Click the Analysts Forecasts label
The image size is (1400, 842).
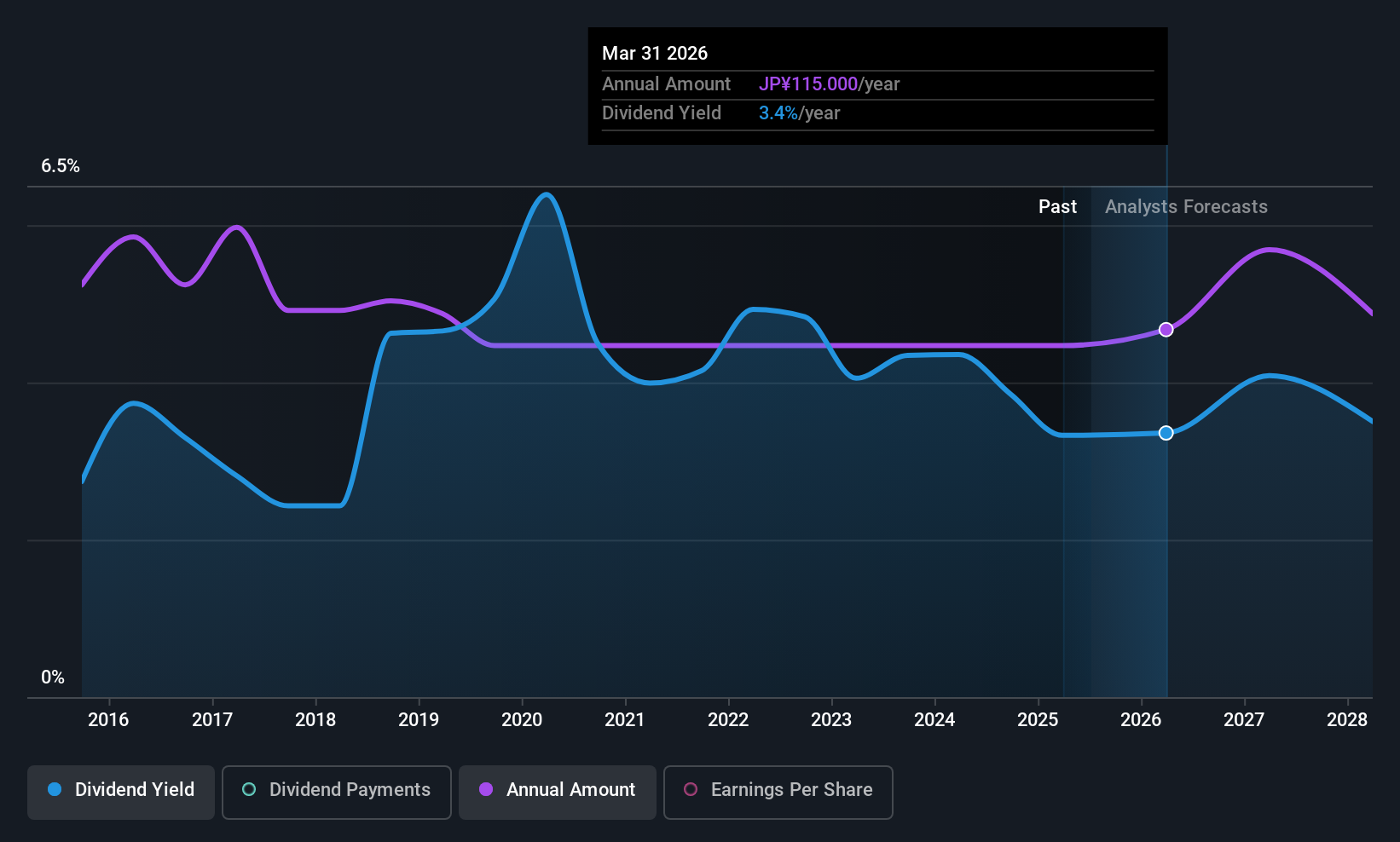click(1186, 207)
